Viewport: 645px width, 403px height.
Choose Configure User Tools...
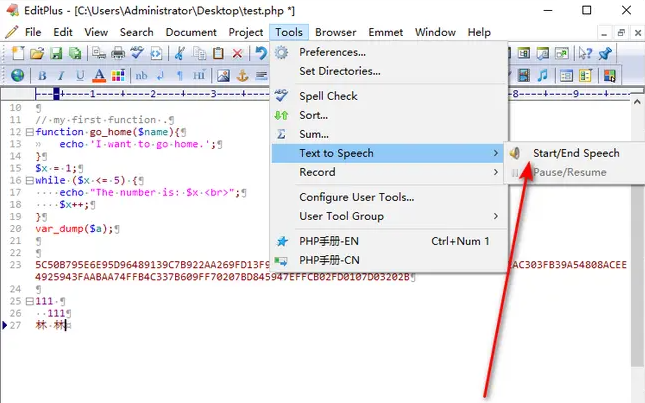[389, 197]
